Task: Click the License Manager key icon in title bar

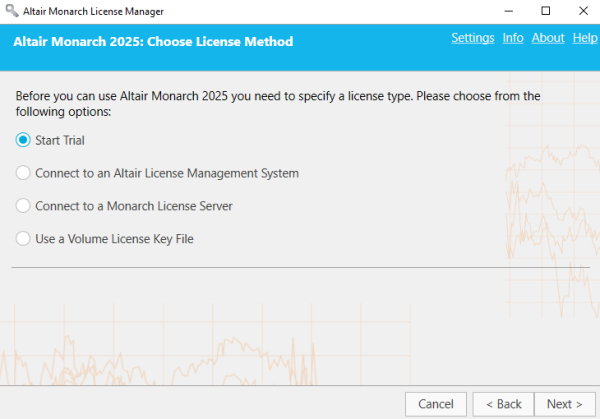Action: click(12, 11)
